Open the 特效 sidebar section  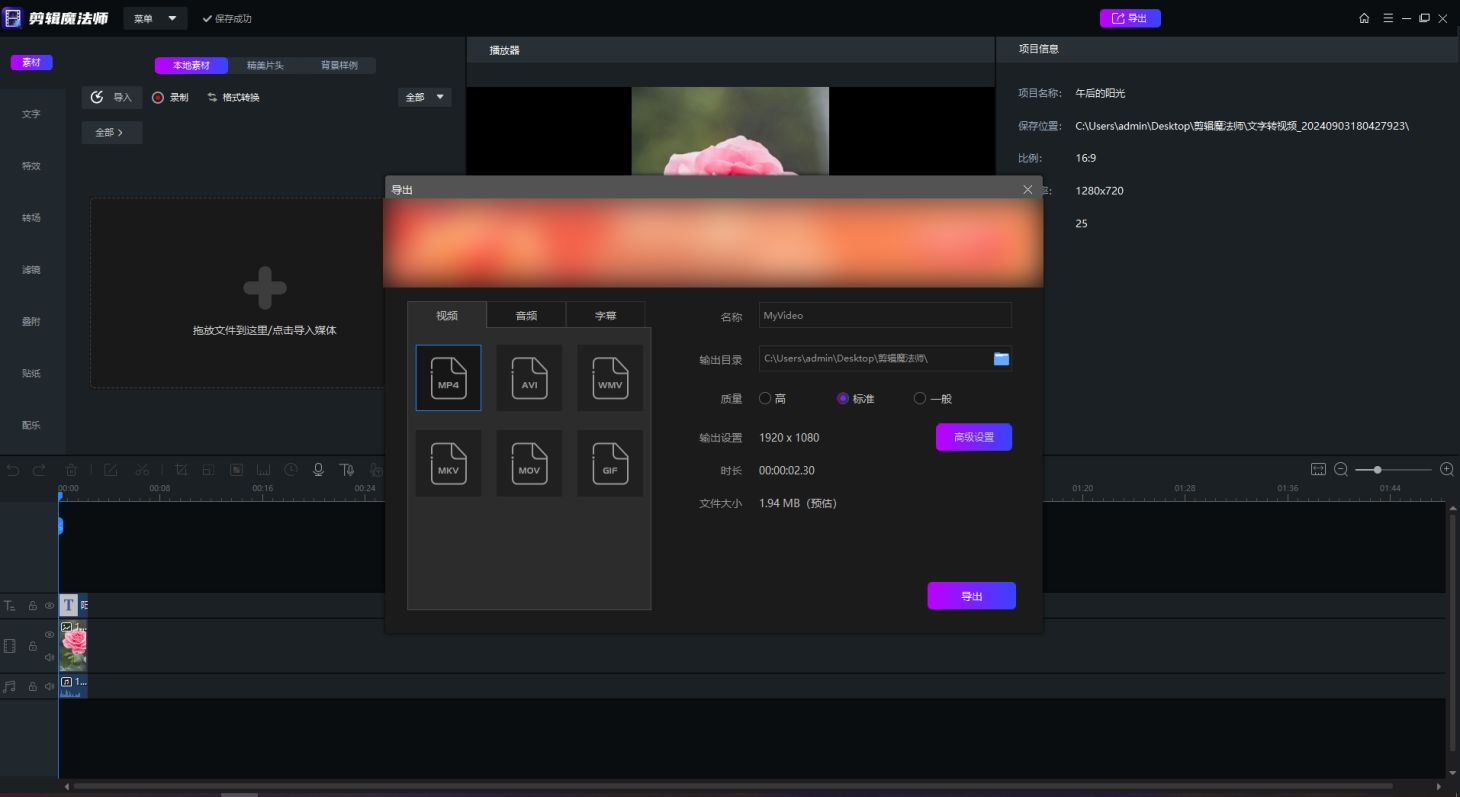coord(32,166)
